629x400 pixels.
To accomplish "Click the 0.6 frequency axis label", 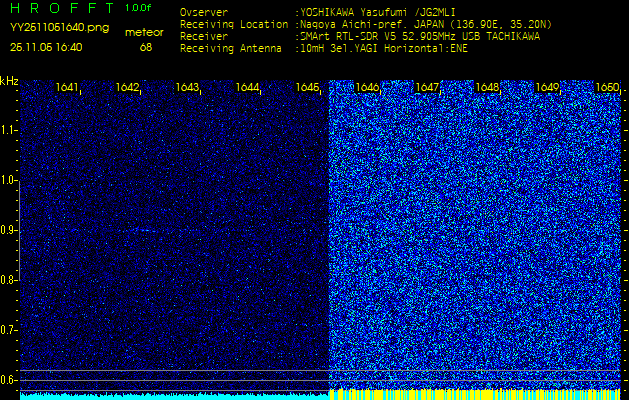I will click(7, 380).
